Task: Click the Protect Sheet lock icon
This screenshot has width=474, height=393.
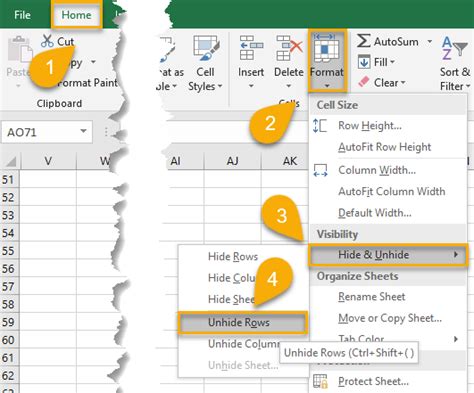Action: 320,381
